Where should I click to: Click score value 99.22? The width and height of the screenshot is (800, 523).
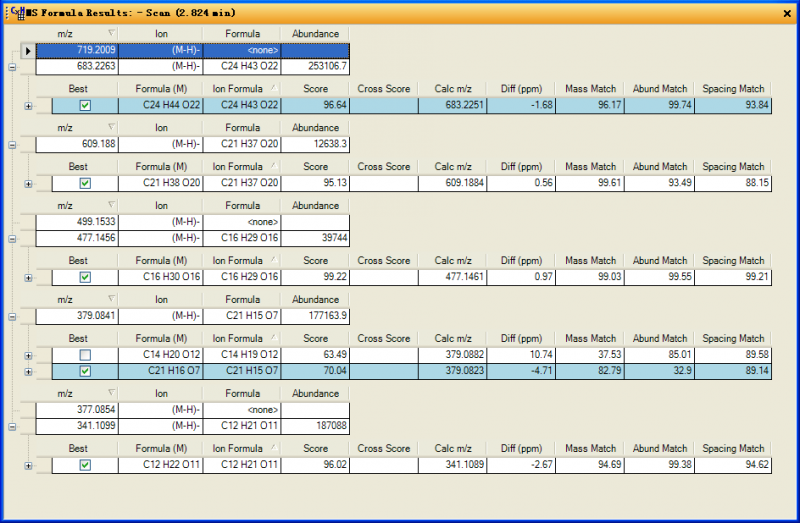(315, 277)
